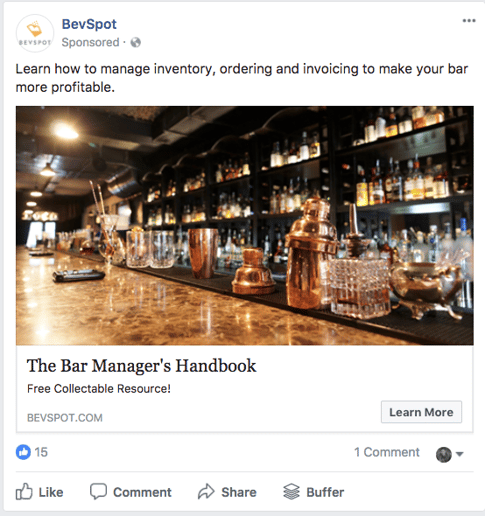
Task: Click the Comment speech bubble icon
Action: (x=98, y=491)
